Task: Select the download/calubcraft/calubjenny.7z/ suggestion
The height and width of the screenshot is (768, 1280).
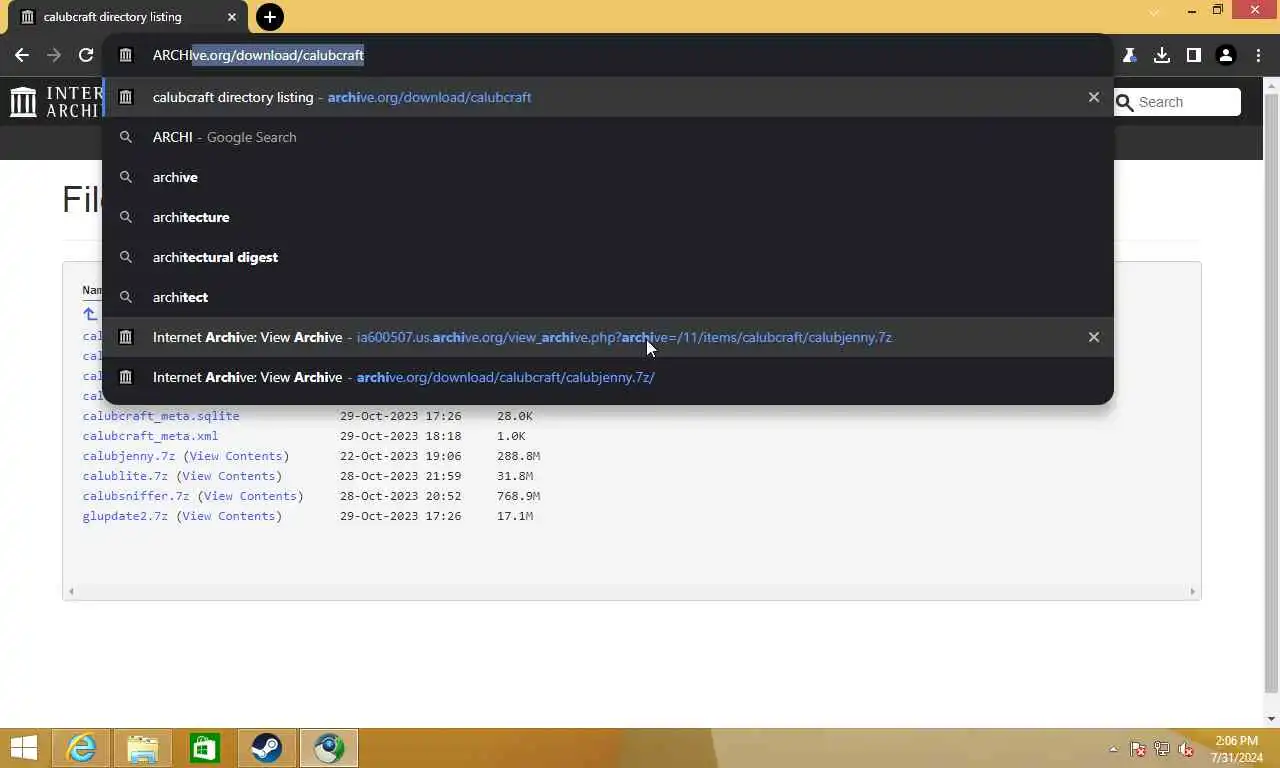Action: pos(608,377)
